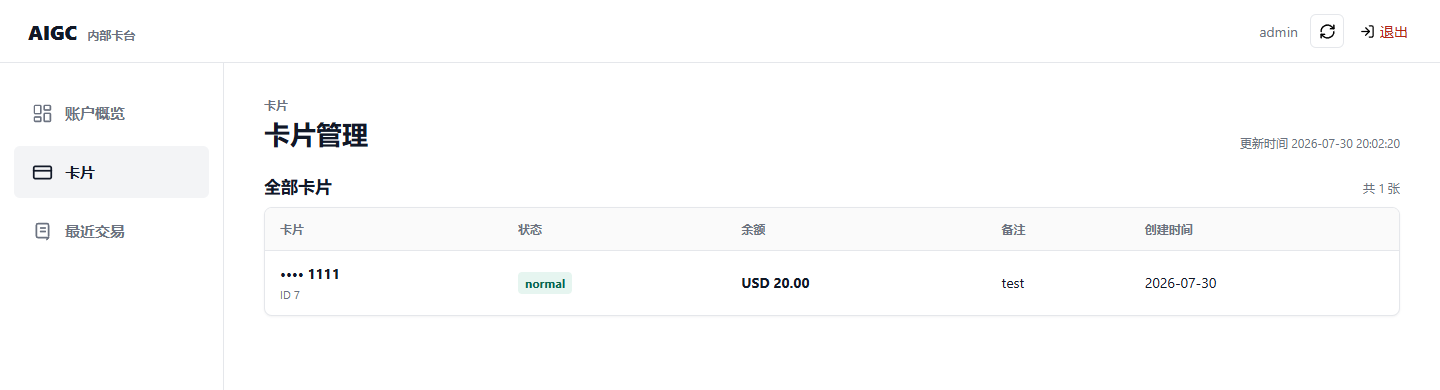1440x390 pixels.
Task: Click the 账户概览 grid icon
Action: click(42, 113)
